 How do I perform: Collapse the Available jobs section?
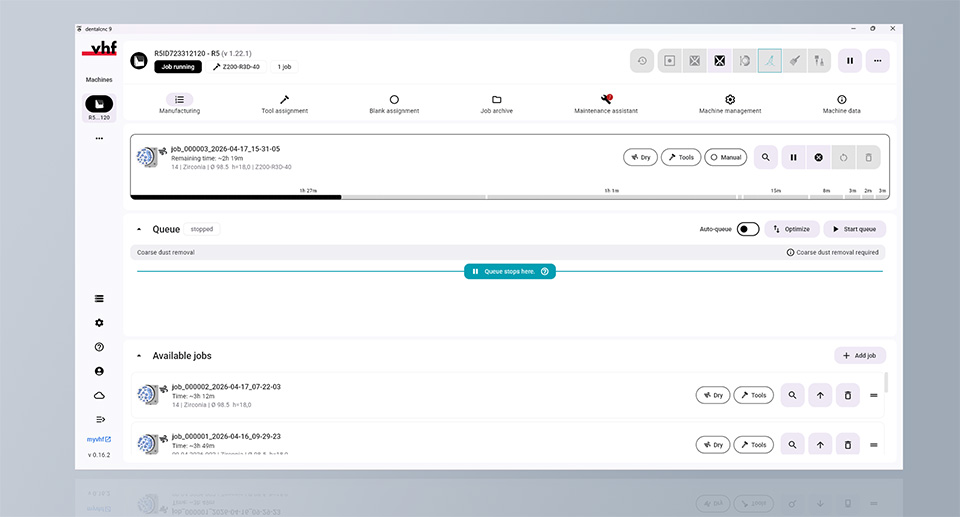139,356
